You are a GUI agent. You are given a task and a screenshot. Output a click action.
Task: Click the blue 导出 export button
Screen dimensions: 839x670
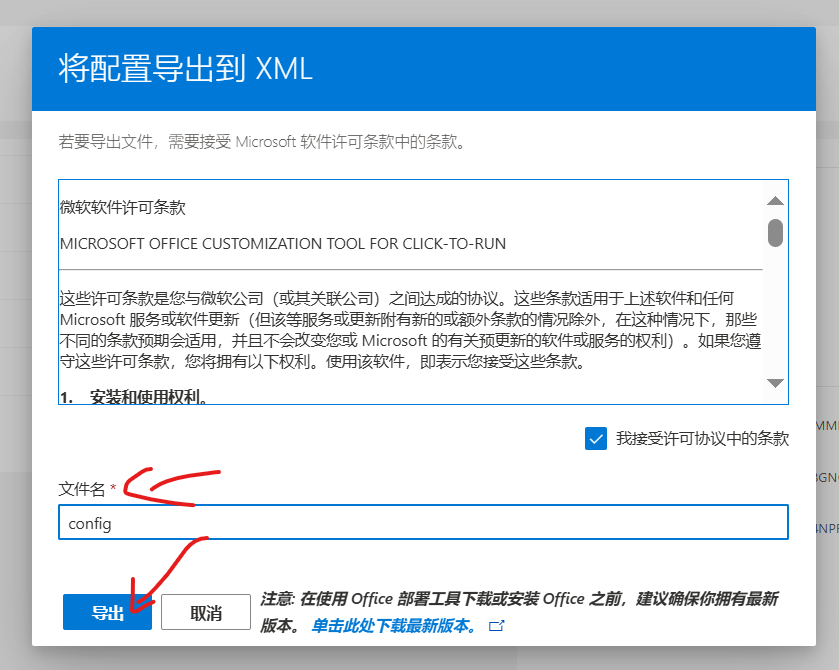(107, 612)
